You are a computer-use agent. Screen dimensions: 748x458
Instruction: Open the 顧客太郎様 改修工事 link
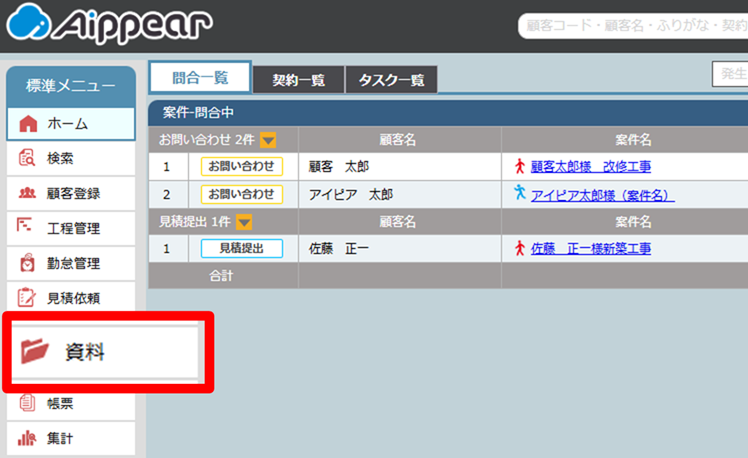click(x=590, y=166)
